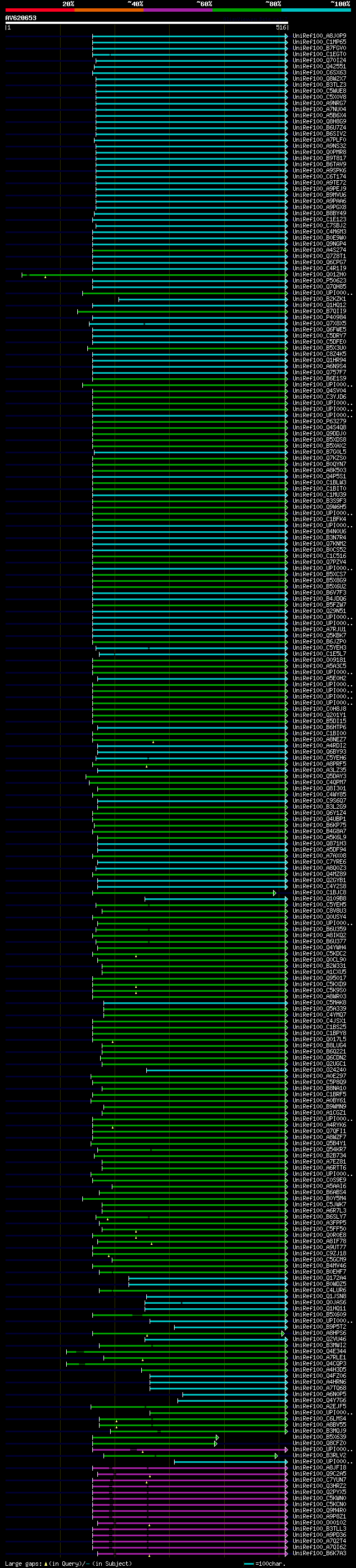The image size is (356, 1568).
Task: Select the UniRef100_A0E297 label
Action: 319,1076
